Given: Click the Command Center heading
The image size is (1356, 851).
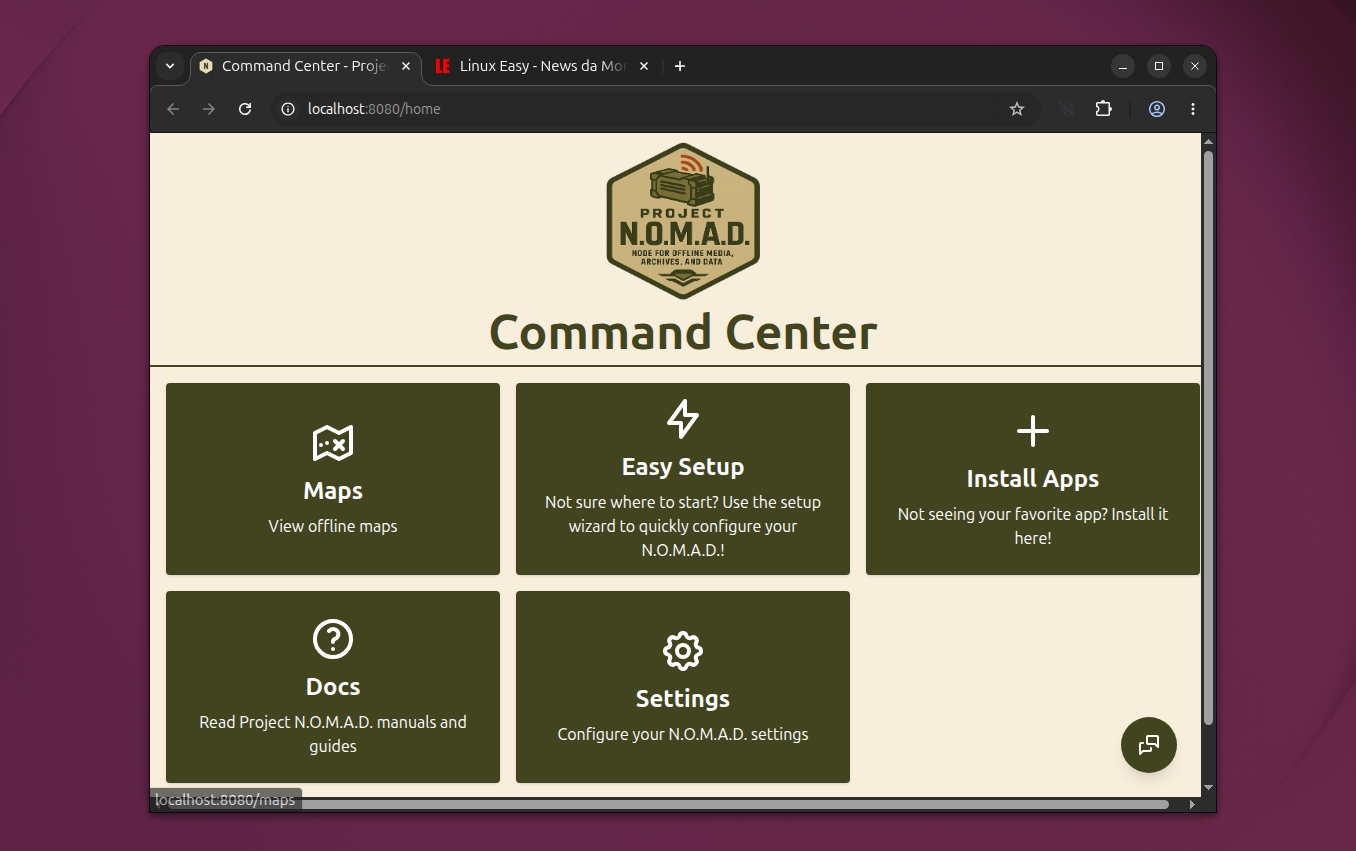Looking at the screenshot, I should [683, 332].
